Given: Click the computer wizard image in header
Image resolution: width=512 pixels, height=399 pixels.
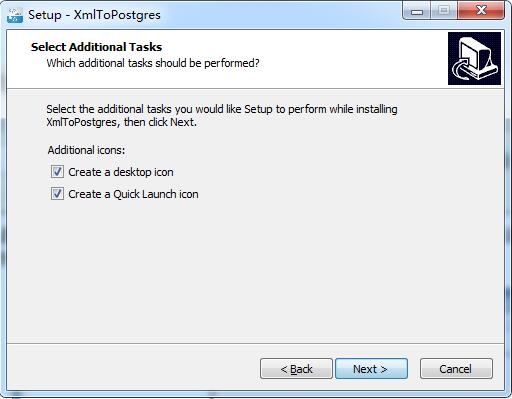Looking at the screenshot, I should click(x=474, y=58).
